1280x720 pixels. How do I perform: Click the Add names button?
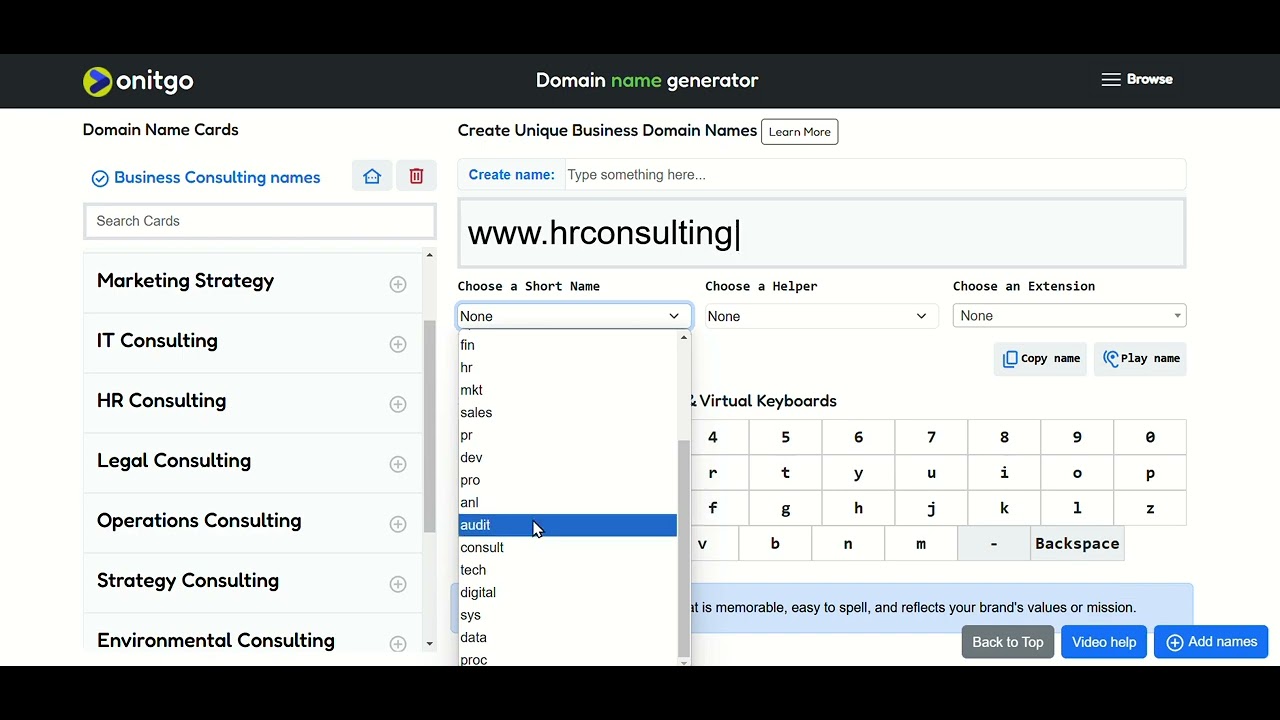click(1211, 642)
